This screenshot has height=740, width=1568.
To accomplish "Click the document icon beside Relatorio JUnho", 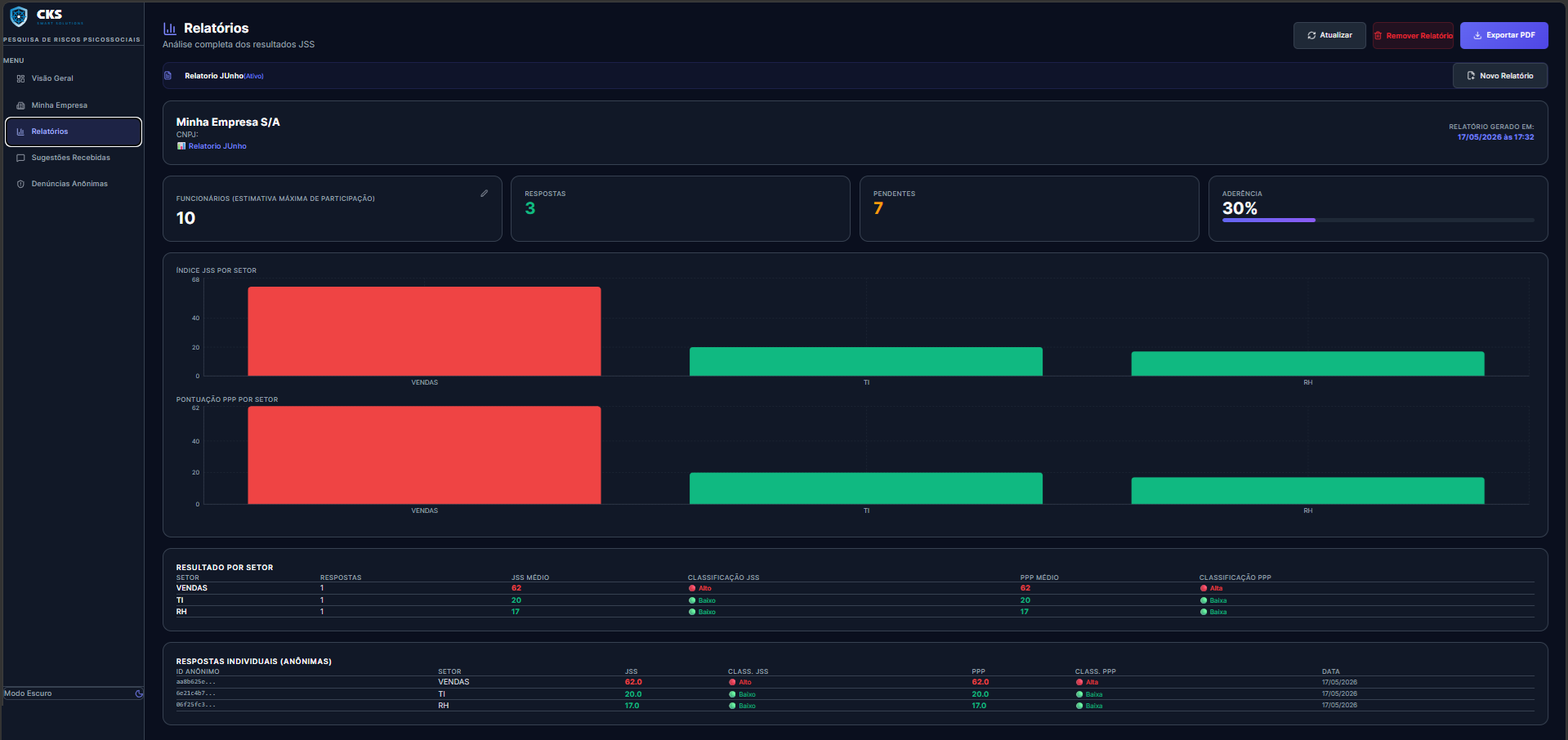I will [168, 76].
